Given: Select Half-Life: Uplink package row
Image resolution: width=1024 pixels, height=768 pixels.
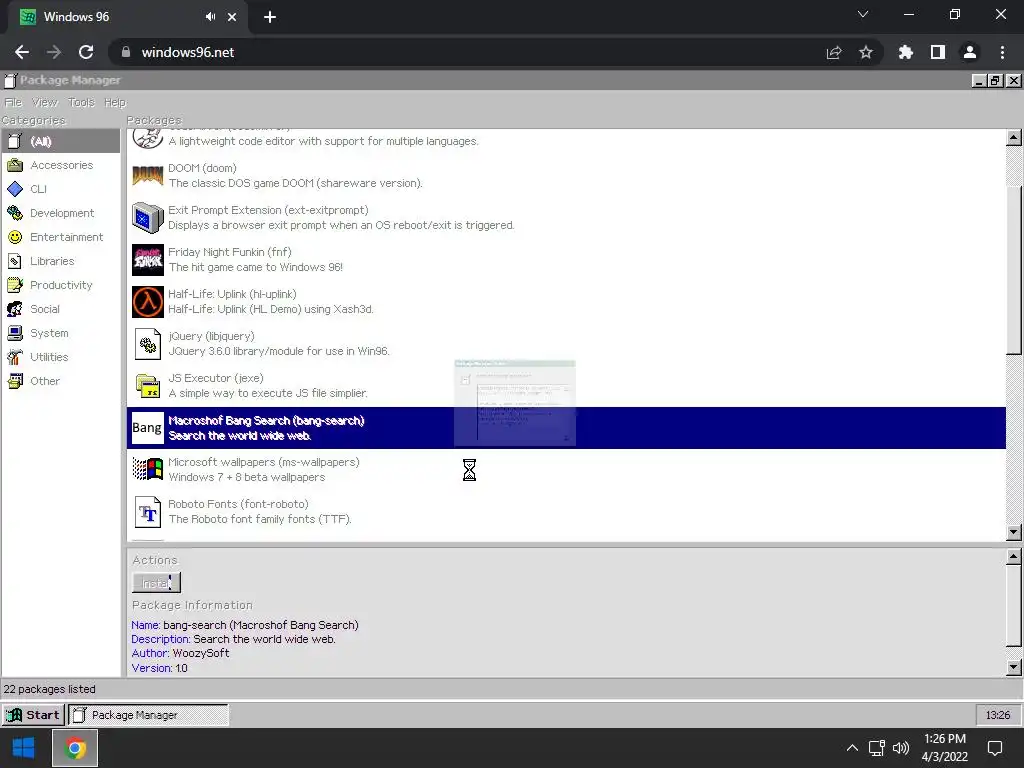Looking at the screenshot, I should (566, 302).
